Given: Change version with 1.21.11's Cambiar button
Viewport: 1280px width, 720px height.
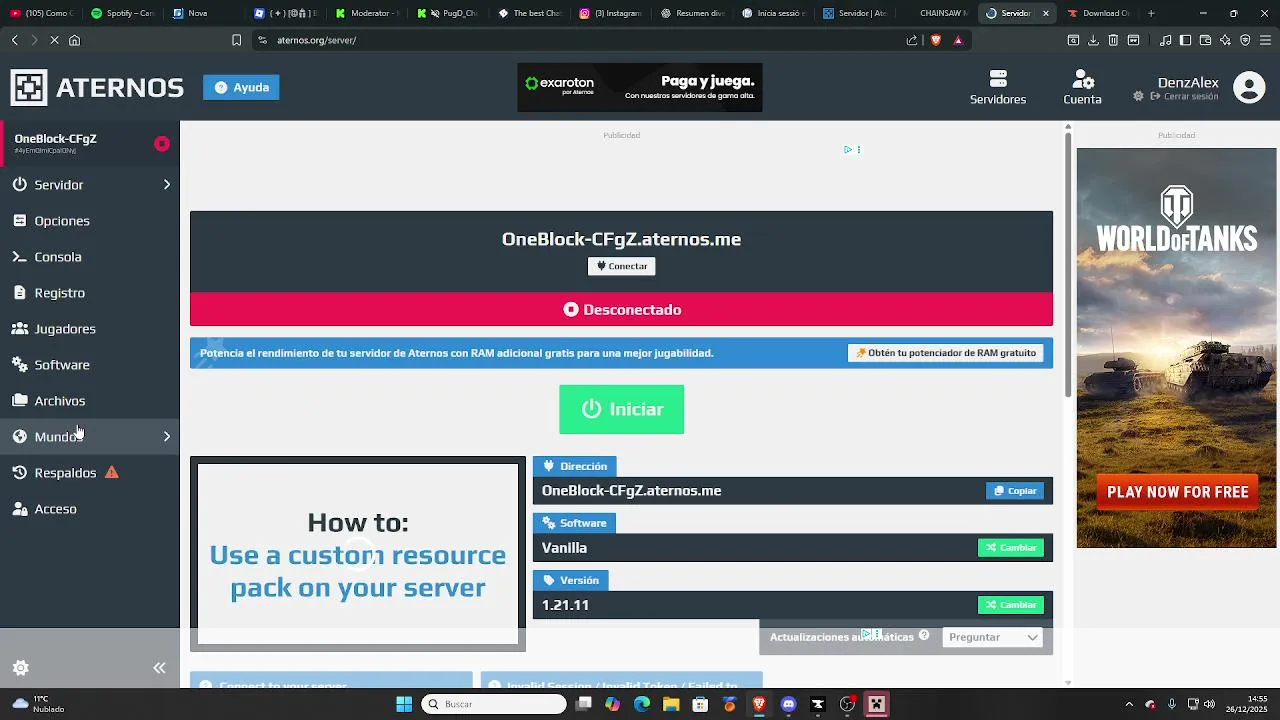Looking at the screenshot, I should (x=1011, y=605).
